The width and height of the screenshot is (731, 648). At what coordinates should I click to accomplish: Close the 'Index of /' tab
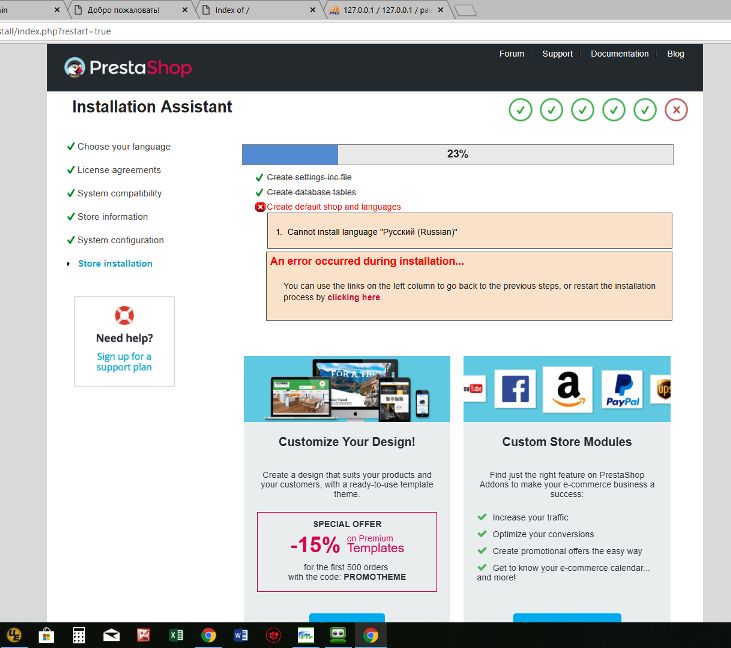pyautogui.click(x=312, y=10)
